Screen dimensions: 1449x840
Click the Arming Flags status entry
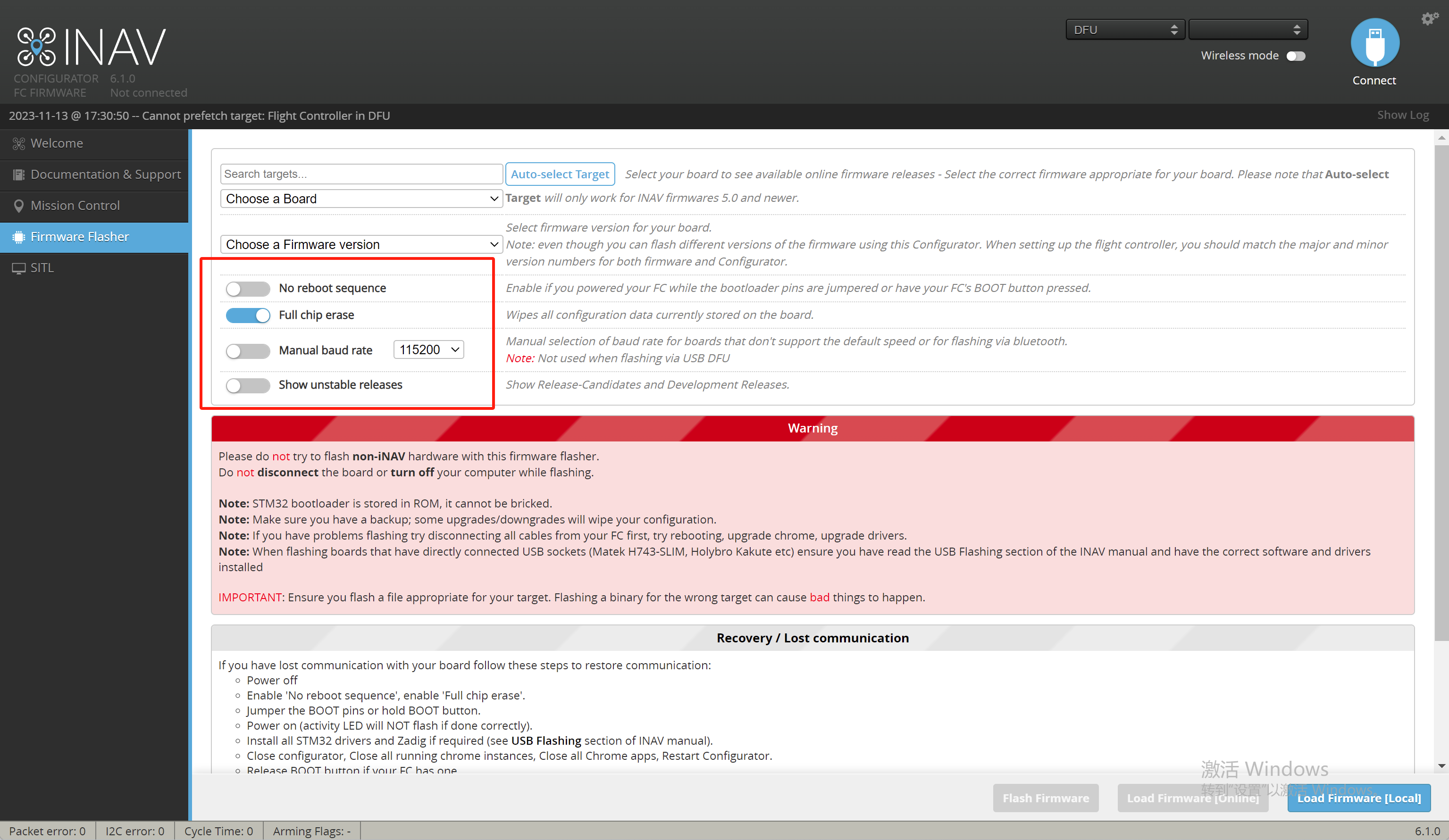(x=311, y=831)
